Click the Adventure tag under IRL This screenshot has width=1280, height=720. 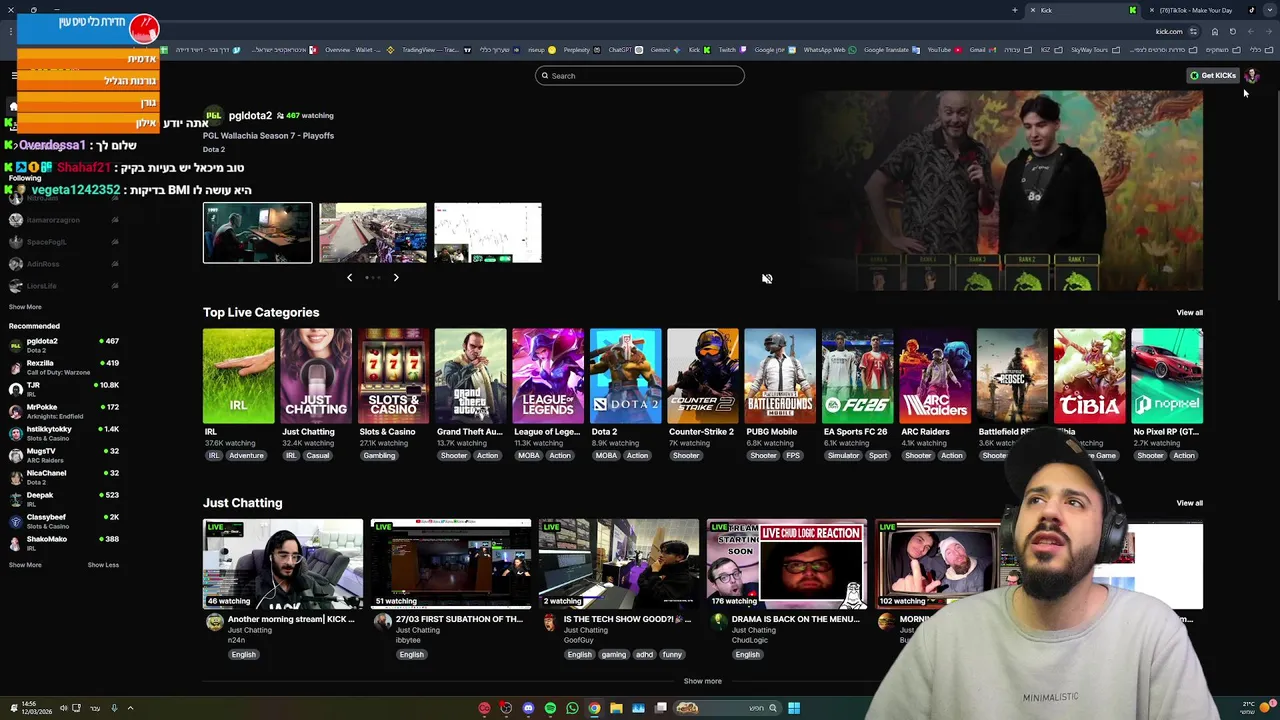pos(246,456)
